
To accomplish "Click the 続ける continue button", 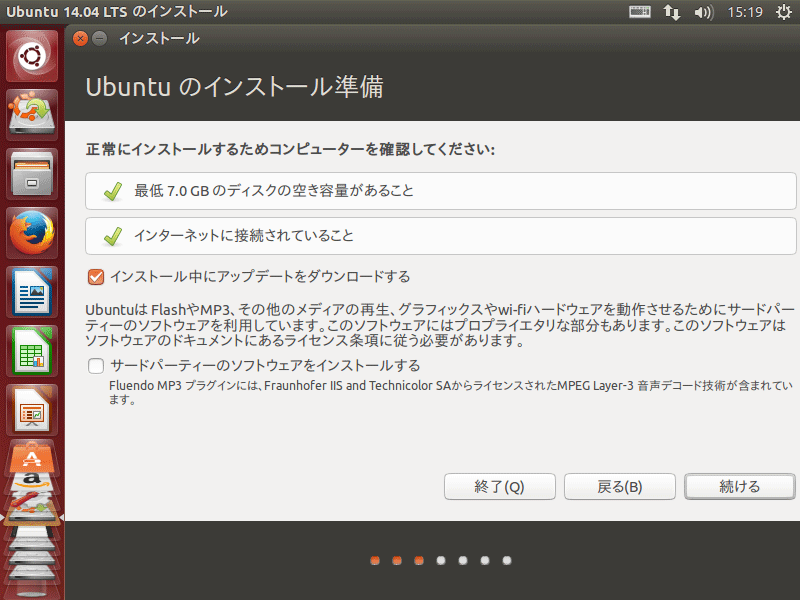I will coord(739,487).
